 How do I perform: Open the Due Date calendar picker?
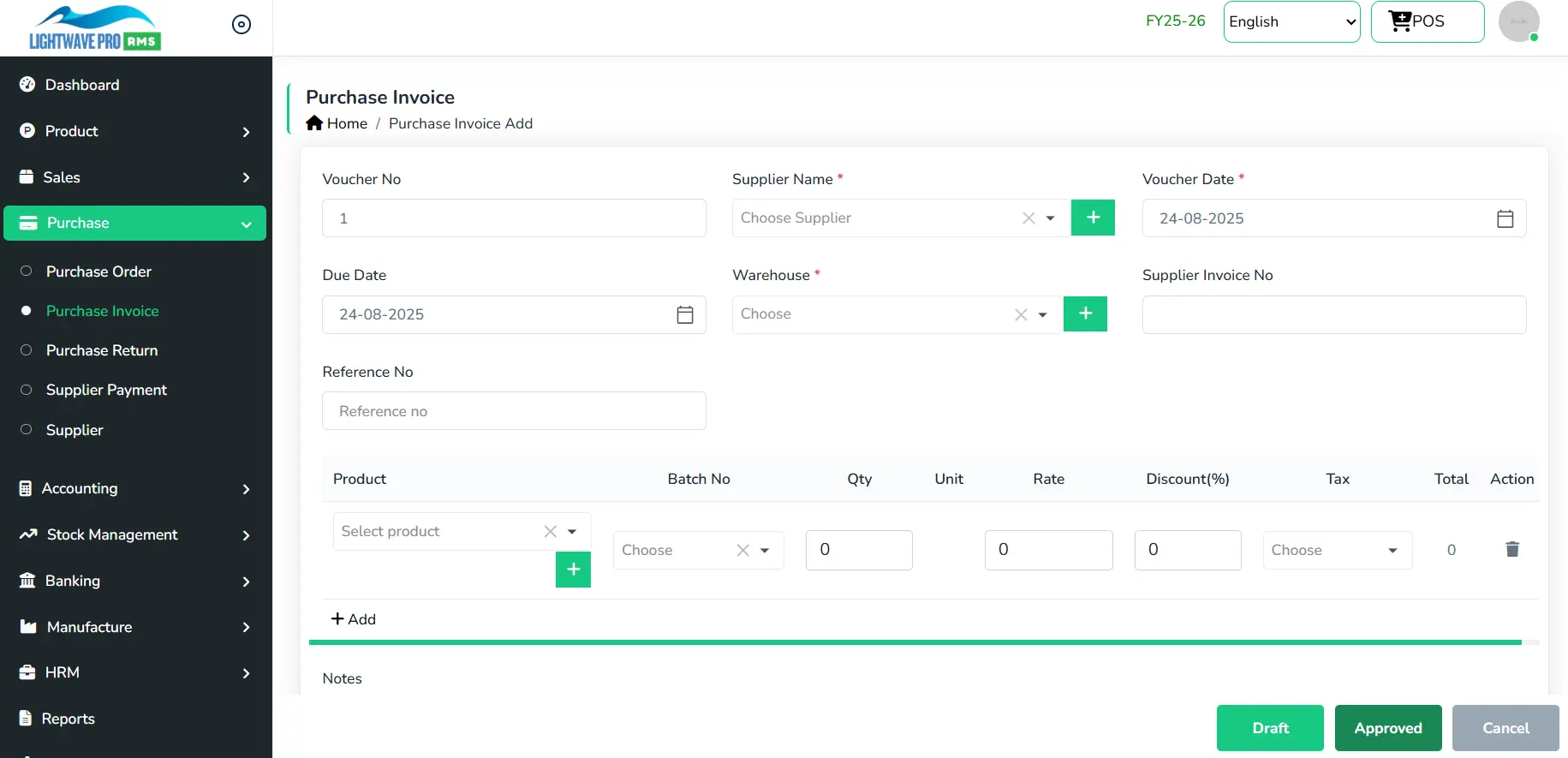point(684,314)
